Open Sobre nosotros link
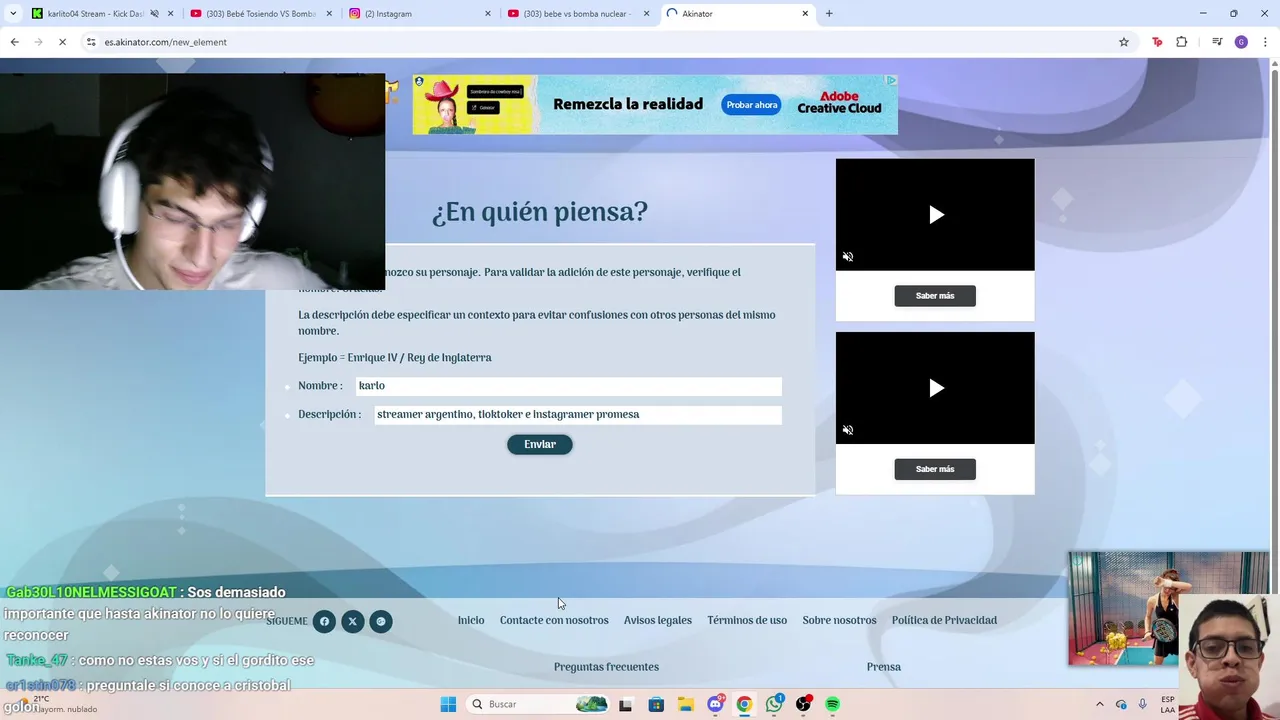The height and width of the screenshot is (720, 1280). pyautogui.click(x=839, y=620)
